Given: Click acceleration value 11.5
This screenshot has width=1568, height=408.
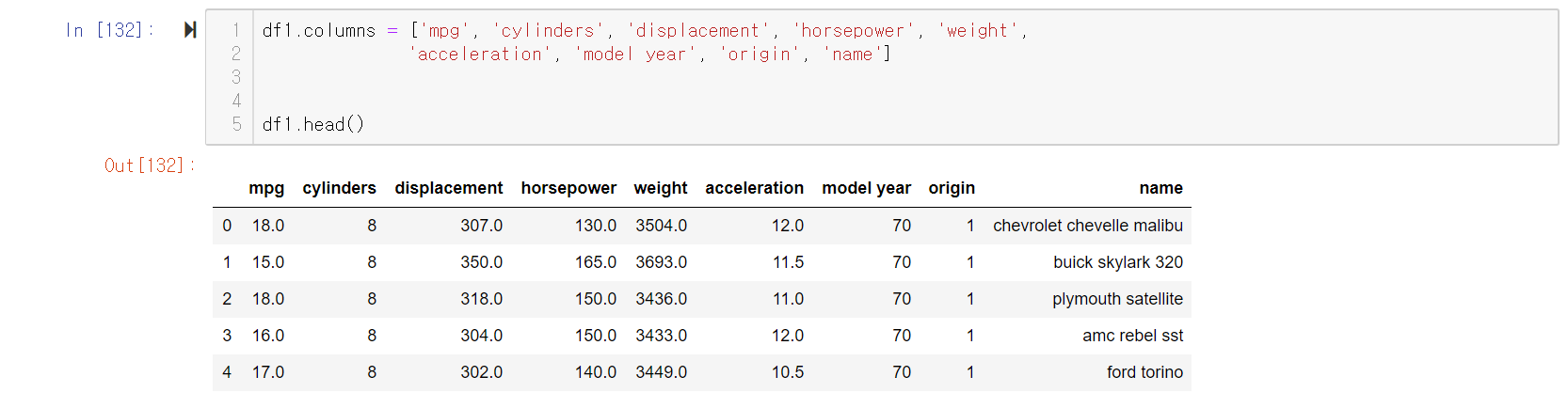Looking at the screenshot, I should 788,262.
